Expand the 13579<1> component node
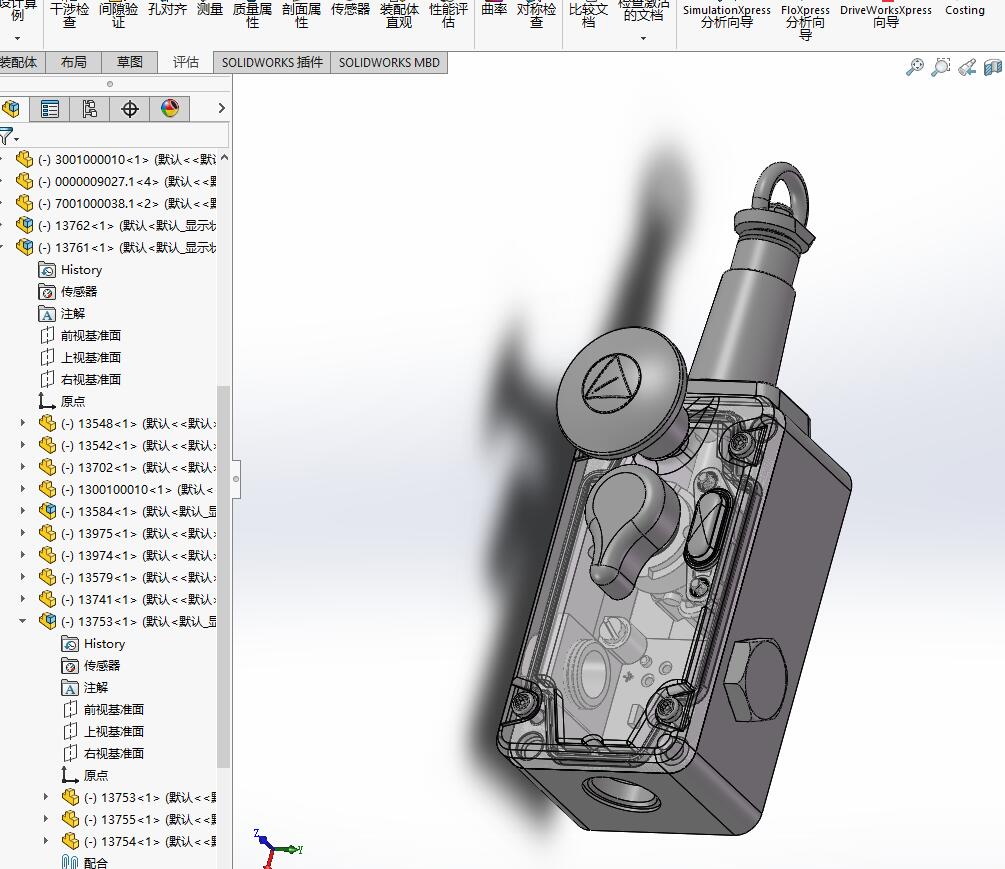 (x=23, y=577)
